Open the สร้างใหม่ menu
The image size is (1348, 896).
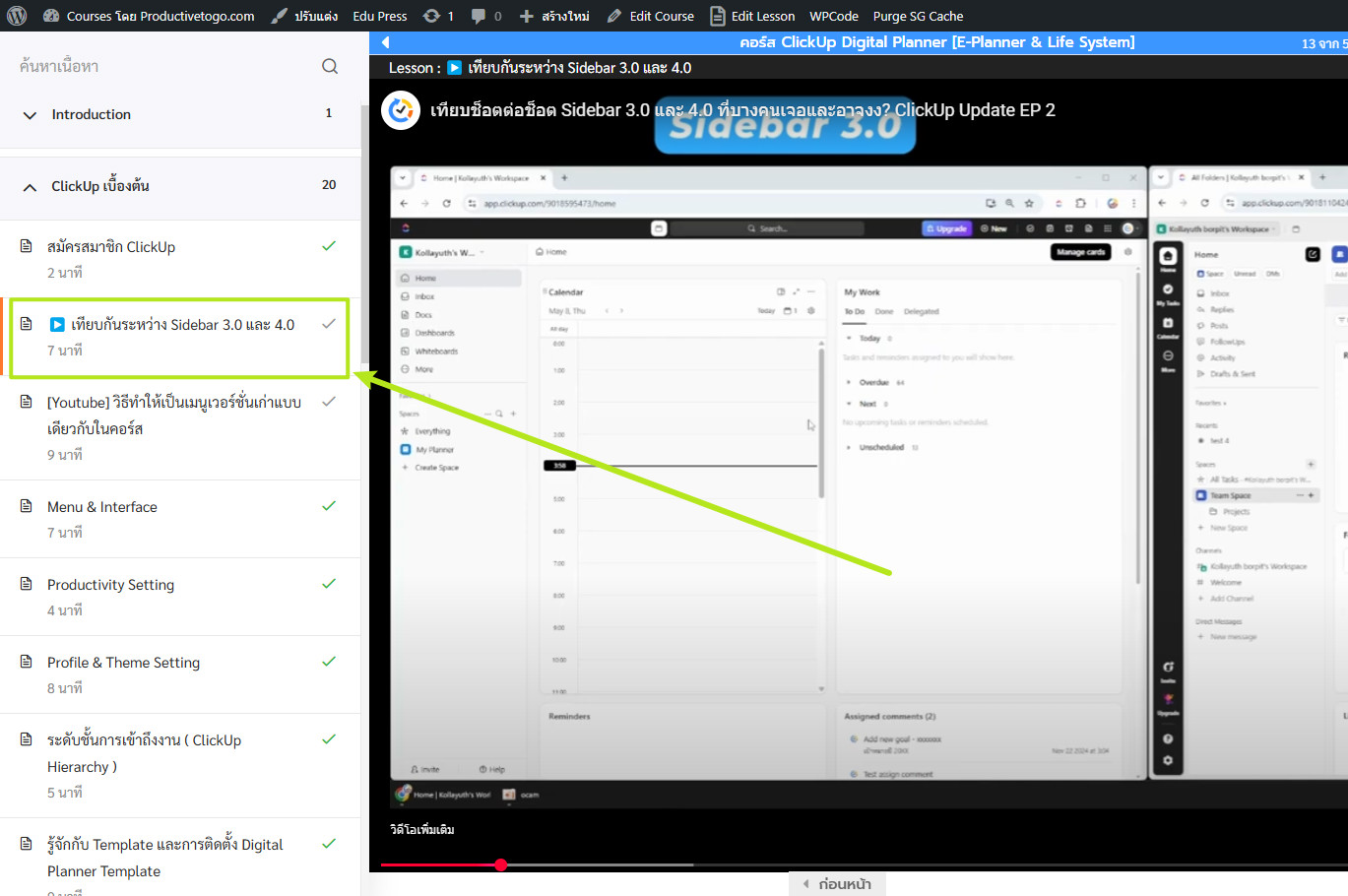(565, 16)
